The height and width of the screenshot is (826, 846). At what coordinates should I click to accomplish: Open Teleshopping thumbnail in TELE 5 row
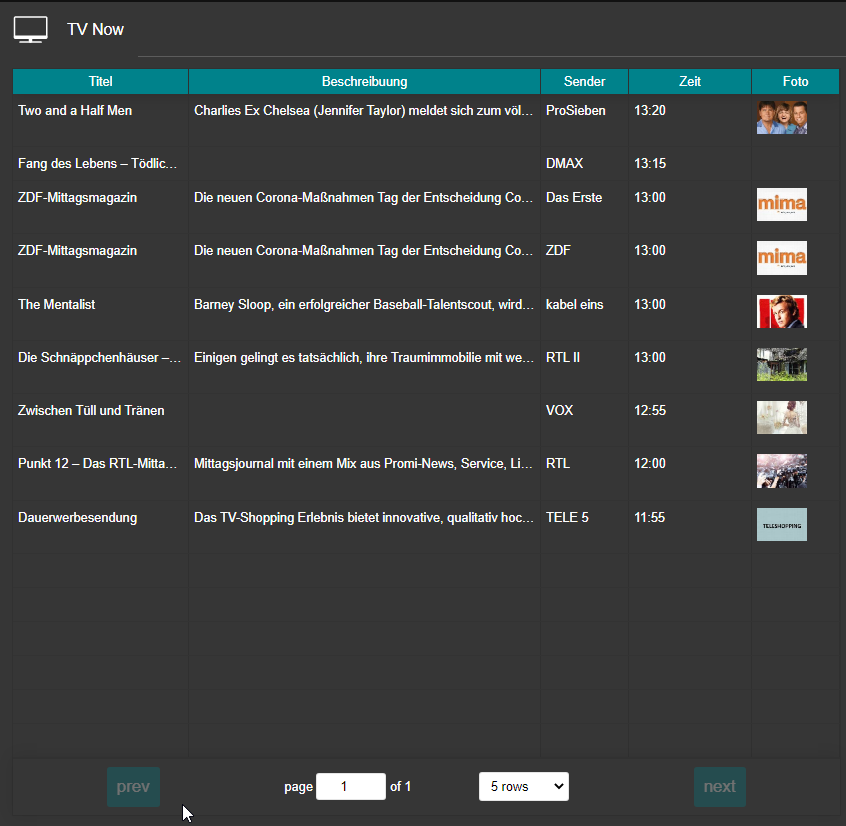tap(782, 524)
